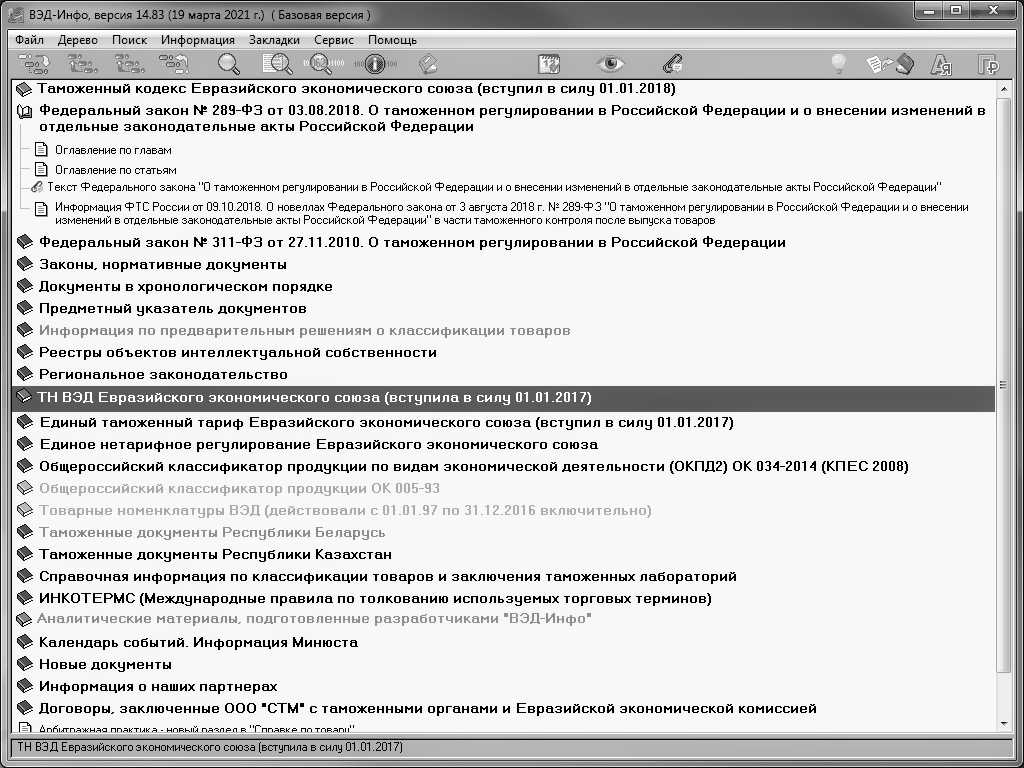The image size is (1024, 768).
Task: Click the eye view icon on toolbar
Action: click(x=611, y=64)
